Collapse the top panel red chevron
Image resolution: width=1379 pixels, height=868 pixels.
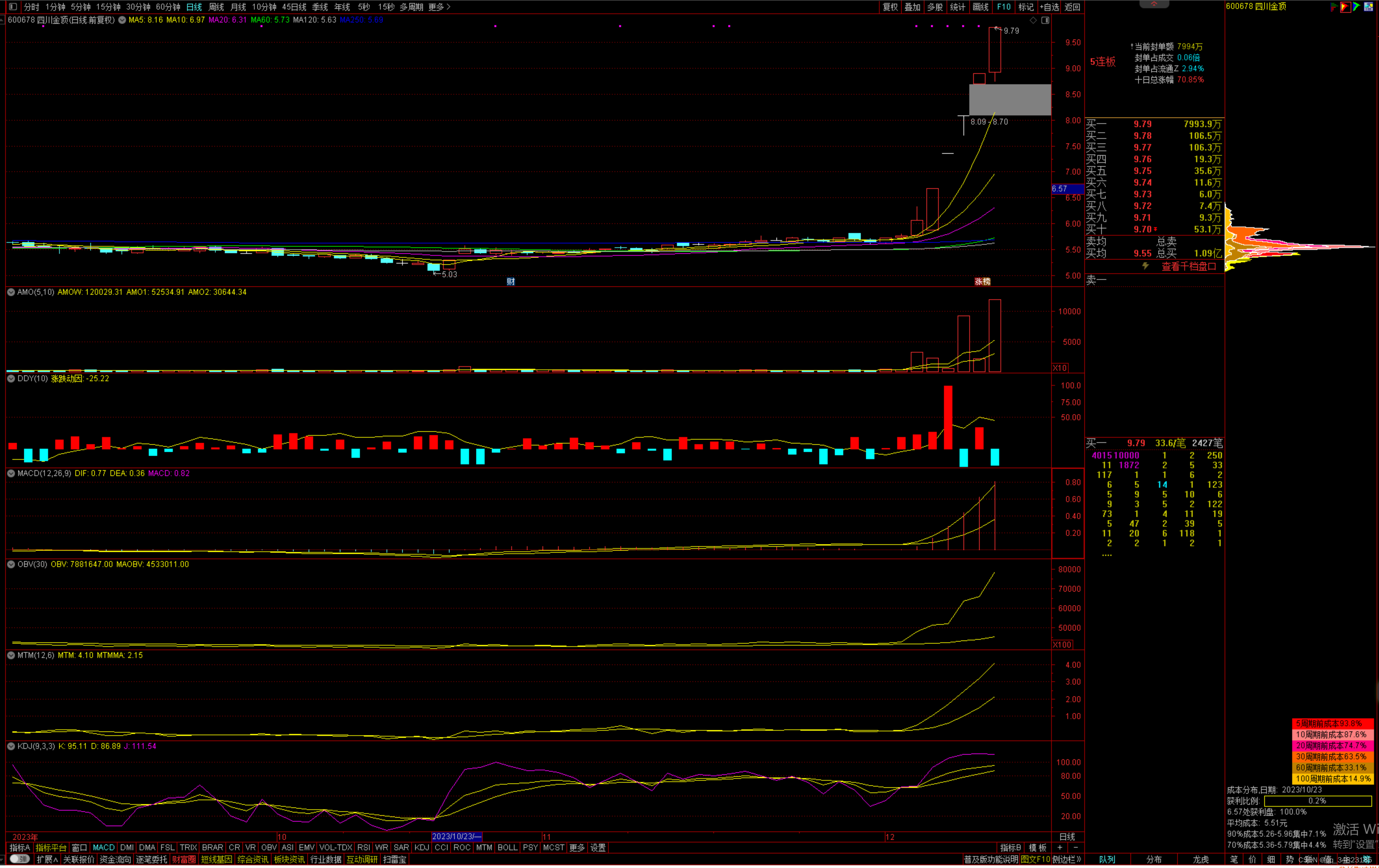coord(1154,4)
